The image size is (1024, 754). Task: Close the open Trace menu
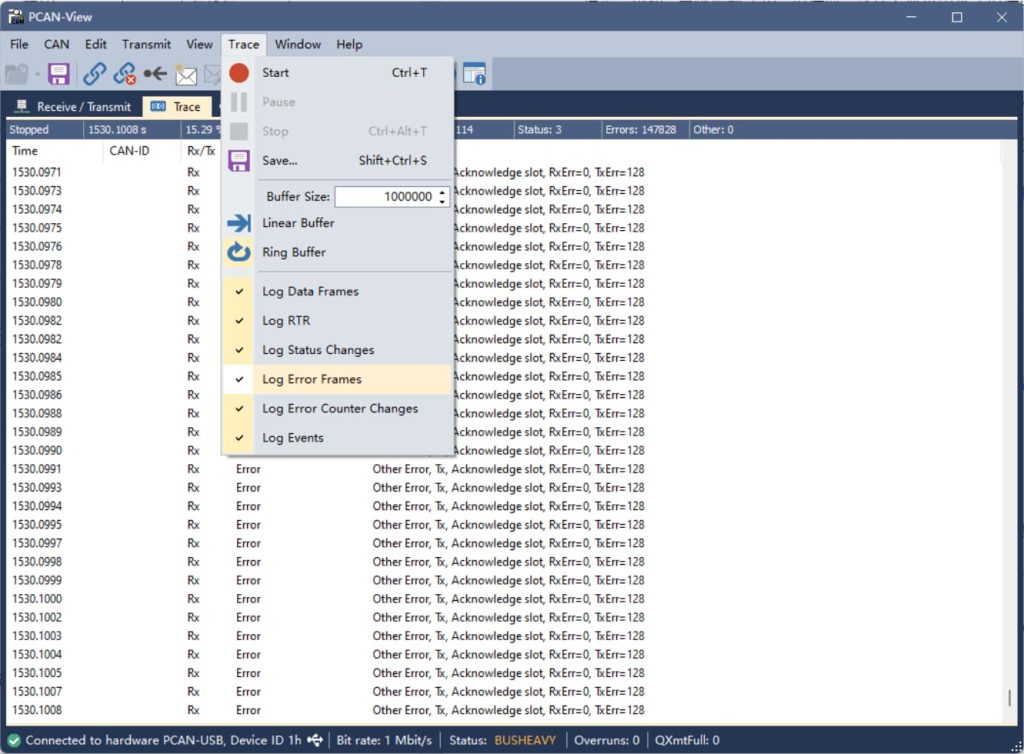[244, 44]
